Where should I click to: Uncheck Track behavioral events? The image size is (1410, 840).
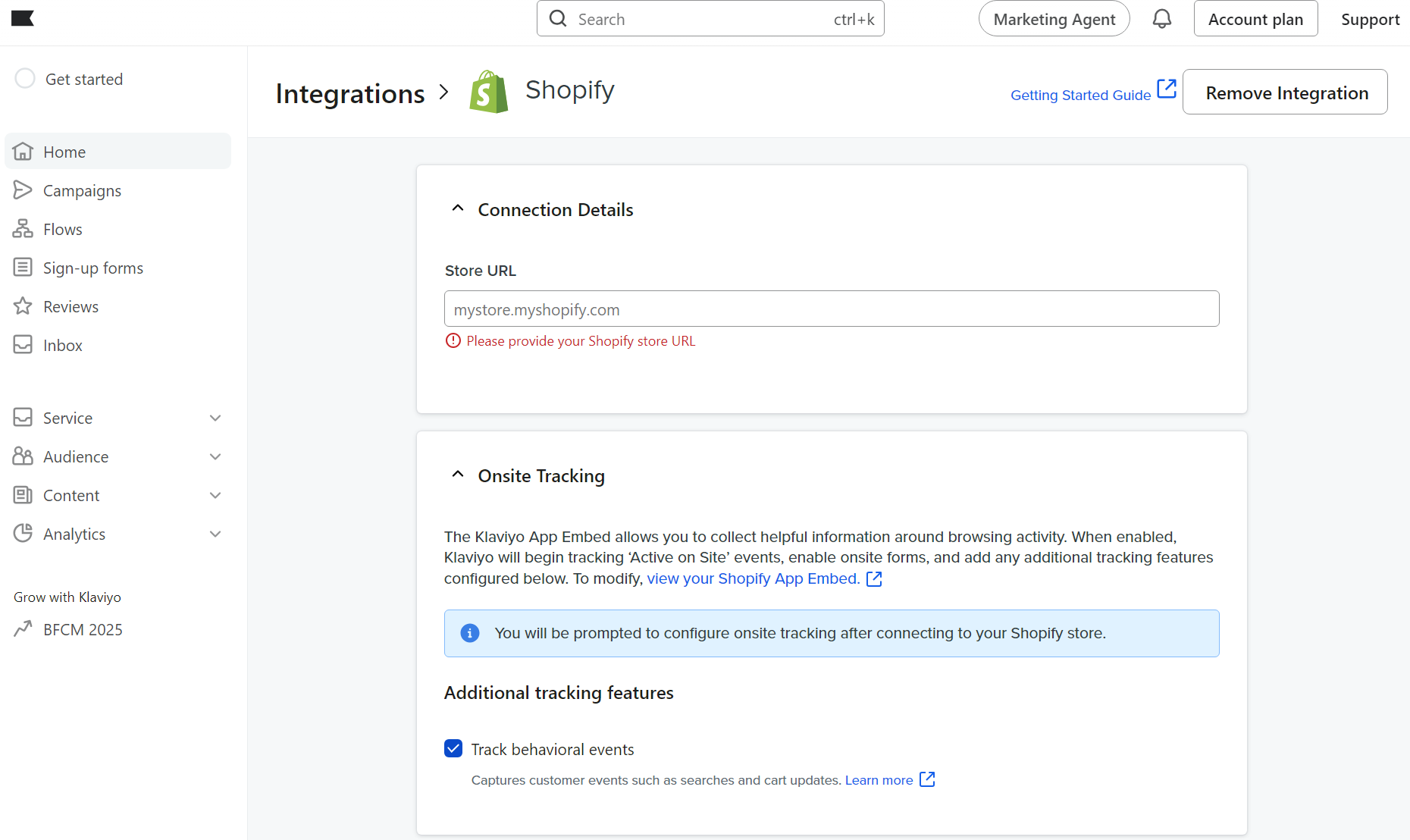point(453,748)
